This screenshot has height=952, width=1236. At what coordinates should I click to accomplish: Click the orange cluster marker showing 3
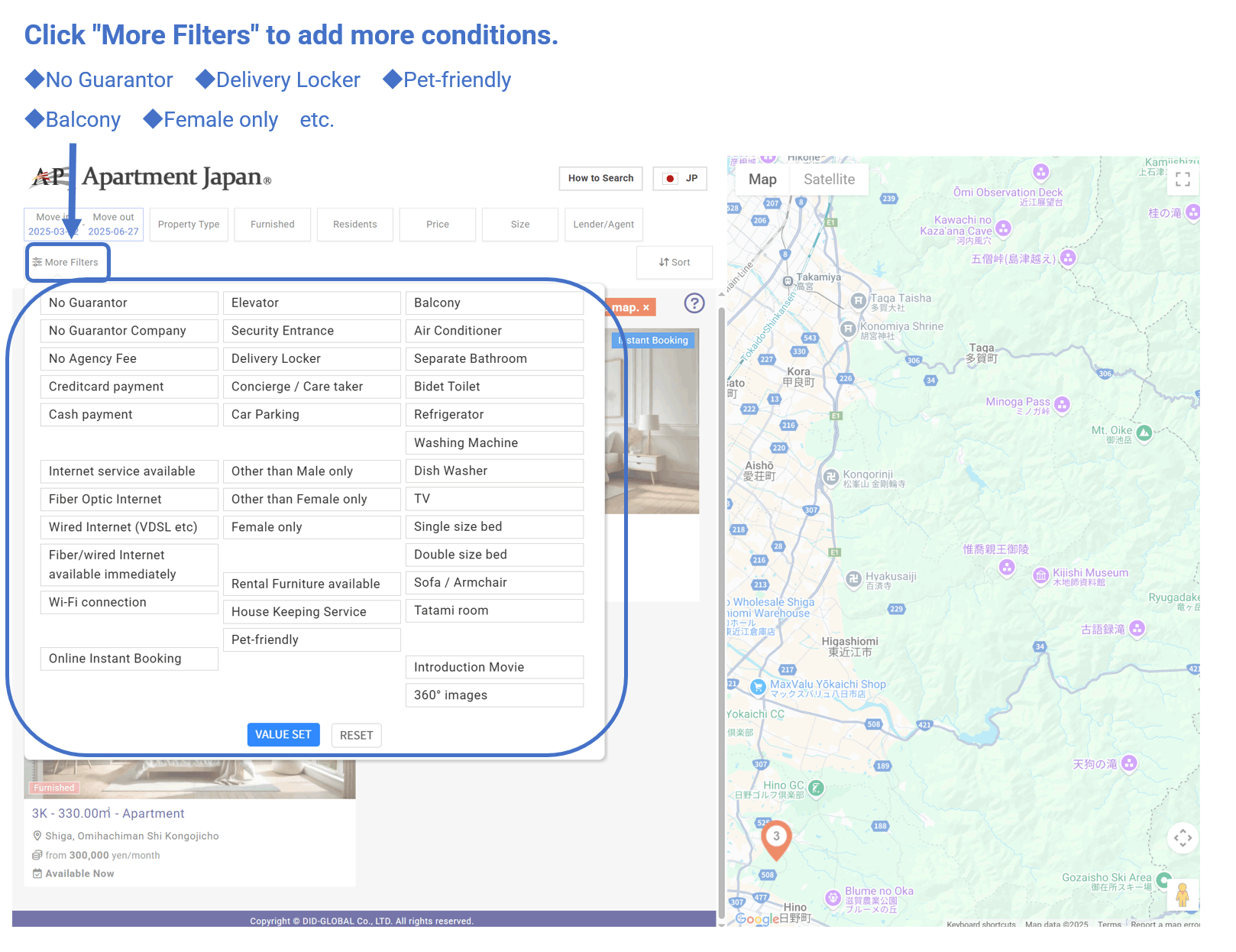click(776, 837)
